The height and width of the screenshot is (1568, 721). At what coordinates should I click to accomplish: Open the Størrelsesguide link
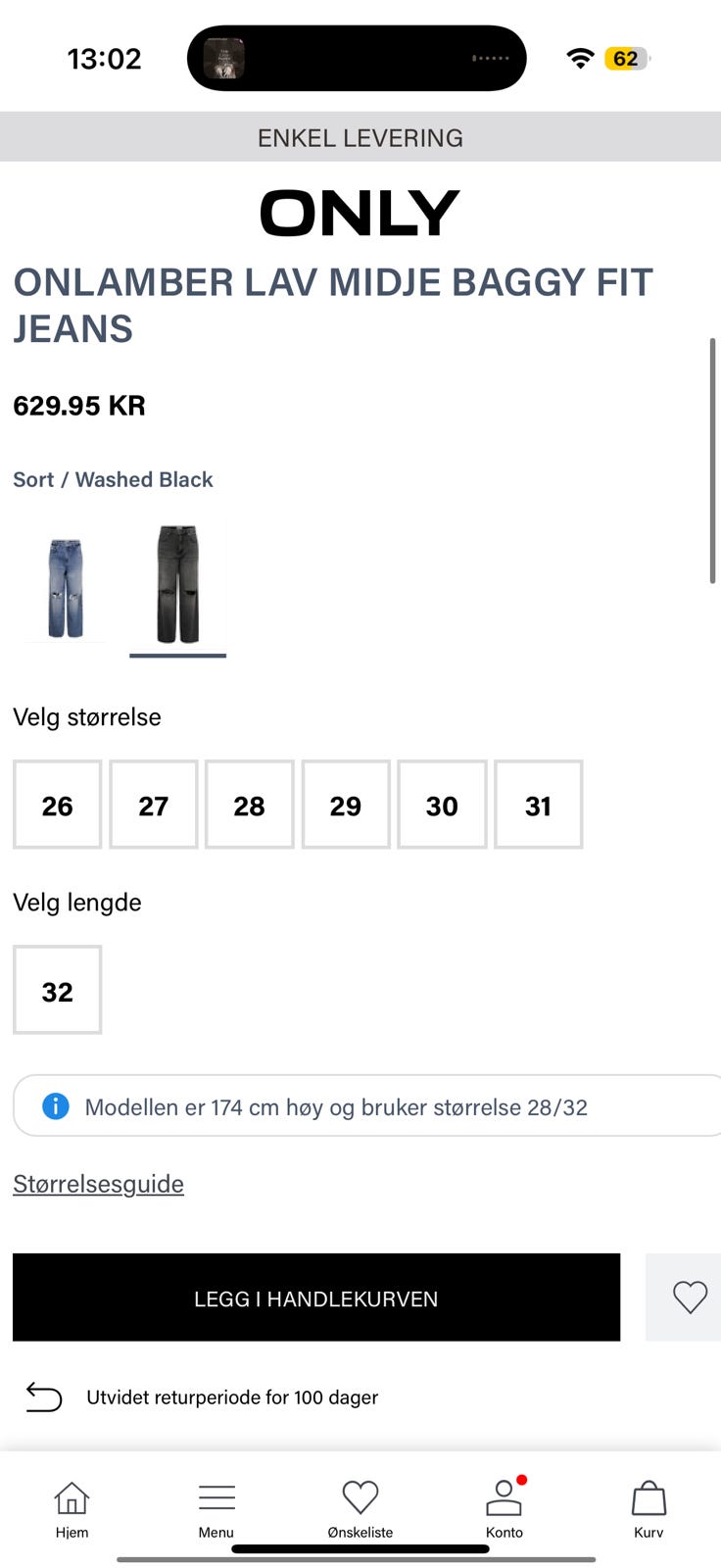coord(98,1184)
